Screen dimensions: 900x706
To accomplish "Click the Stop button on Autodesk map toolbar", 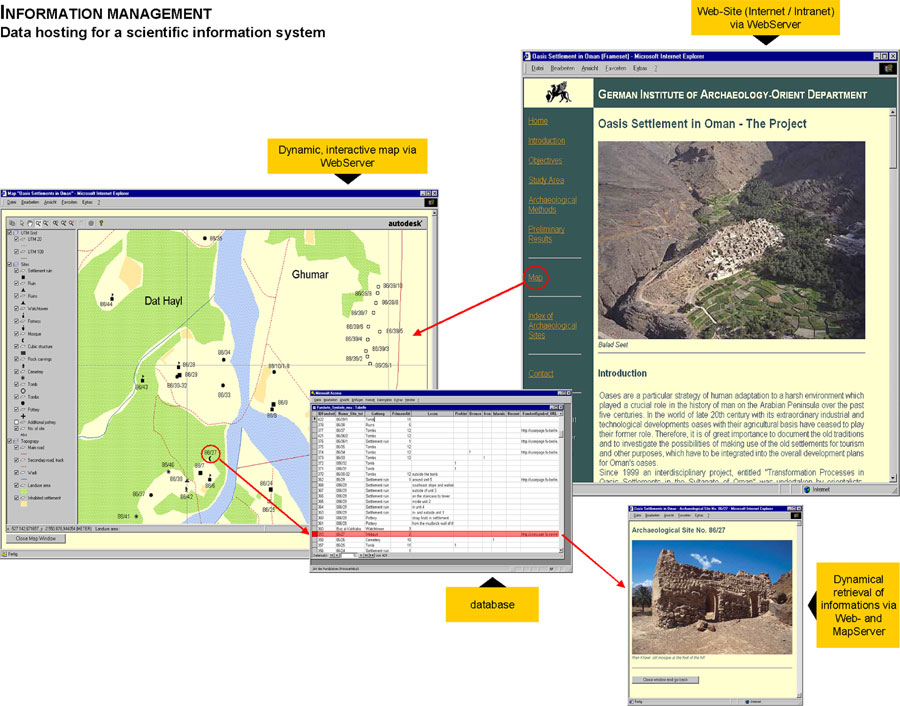I will [91, 223].
